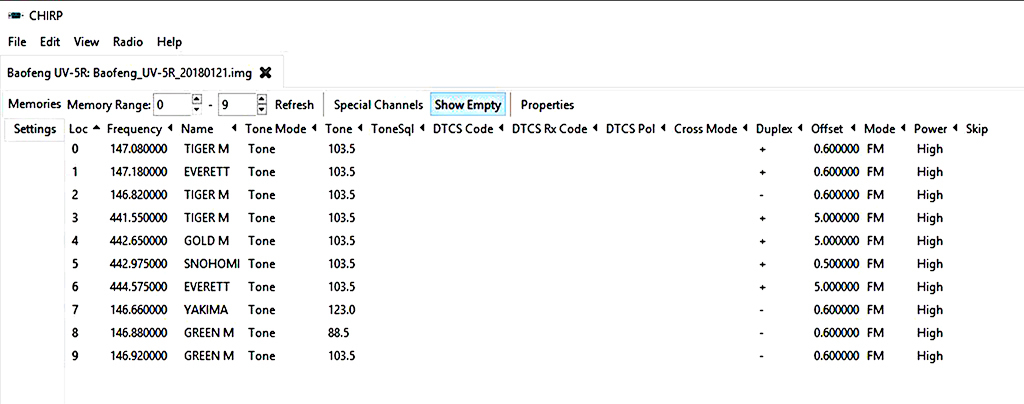
Task: Select frequency 146.880000 cell
Action: [x=138, y=333]
